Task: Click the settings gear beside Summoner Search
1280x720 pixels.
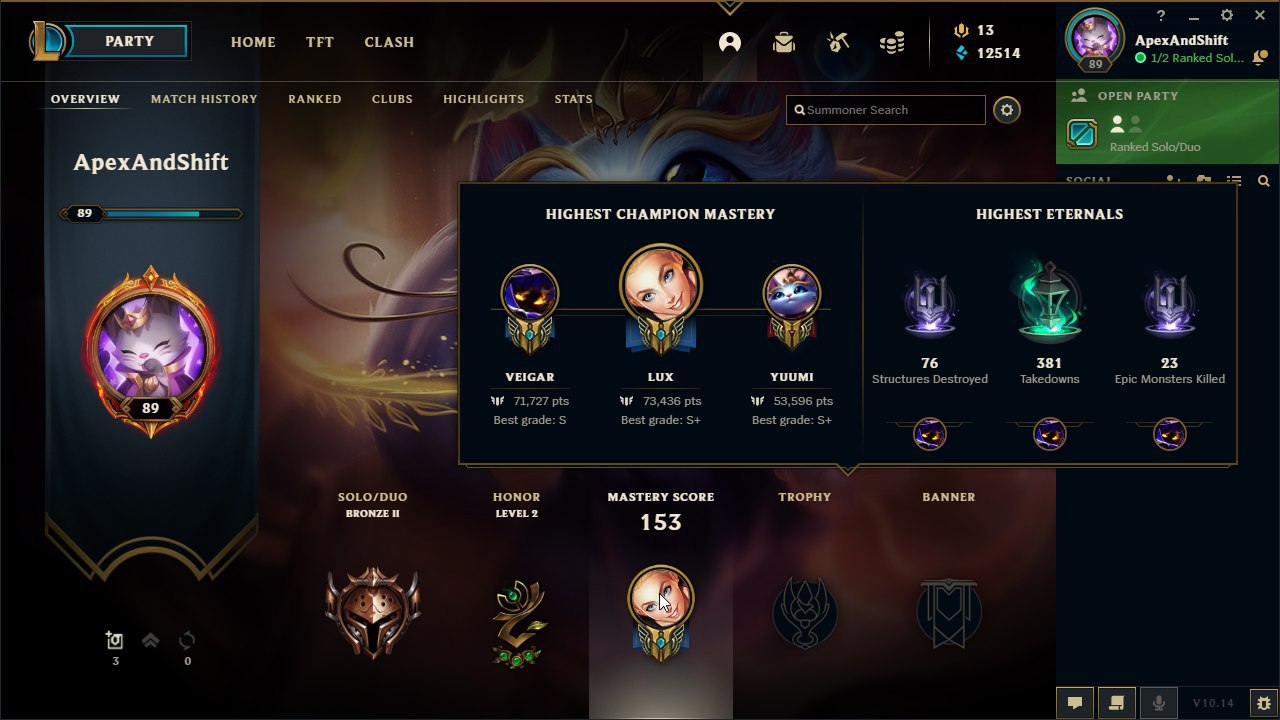Action: tap(1007, 110)
